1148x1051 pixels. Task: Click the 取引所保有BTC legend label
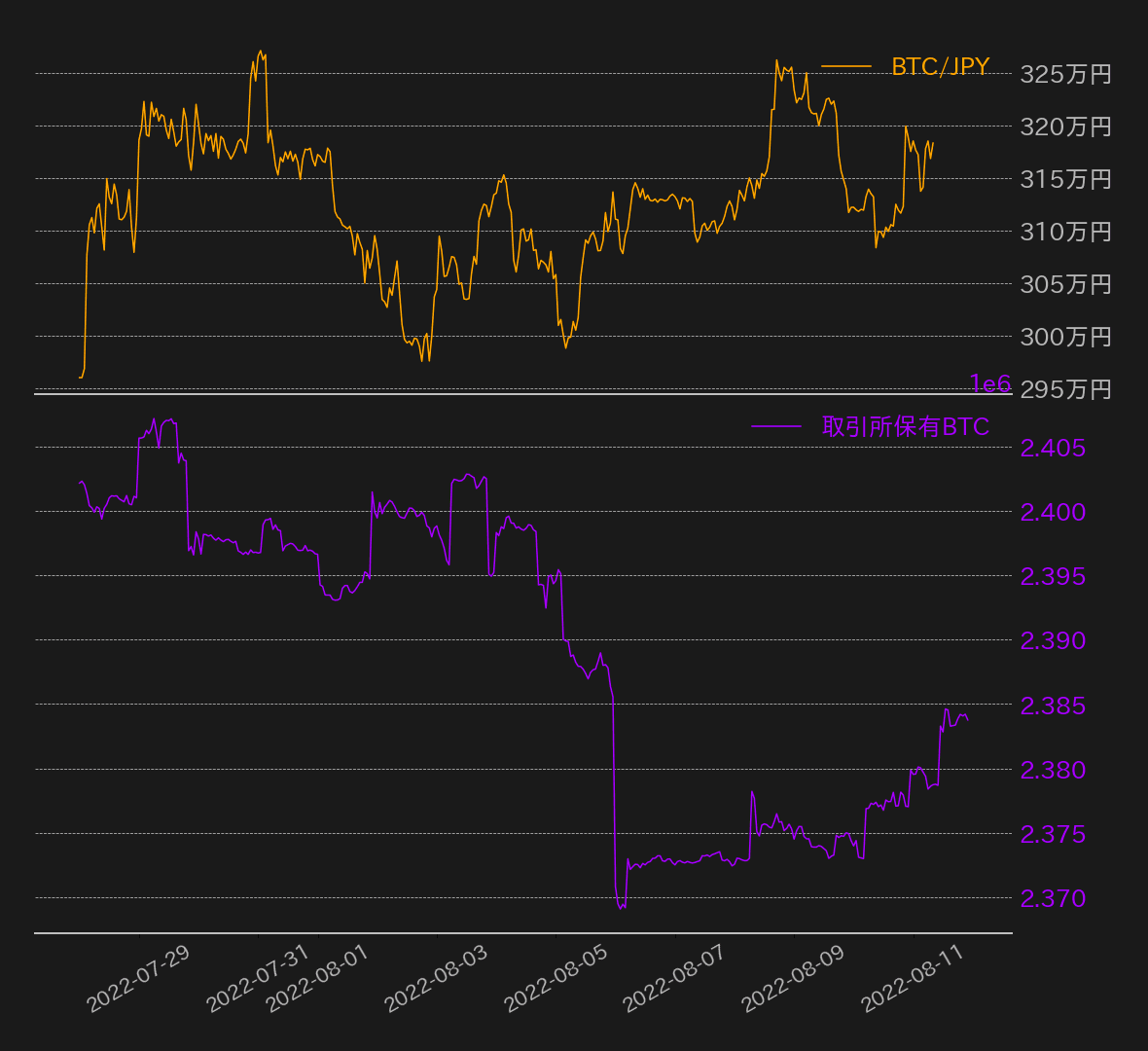coord(905,426)
